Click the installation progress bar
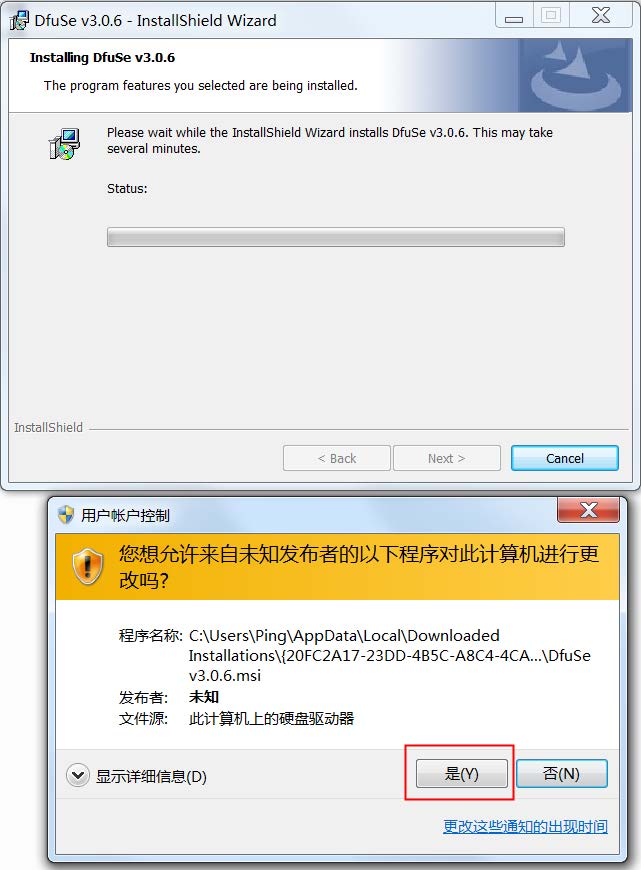Screen dimensions: 641x870 coord(336,237)
